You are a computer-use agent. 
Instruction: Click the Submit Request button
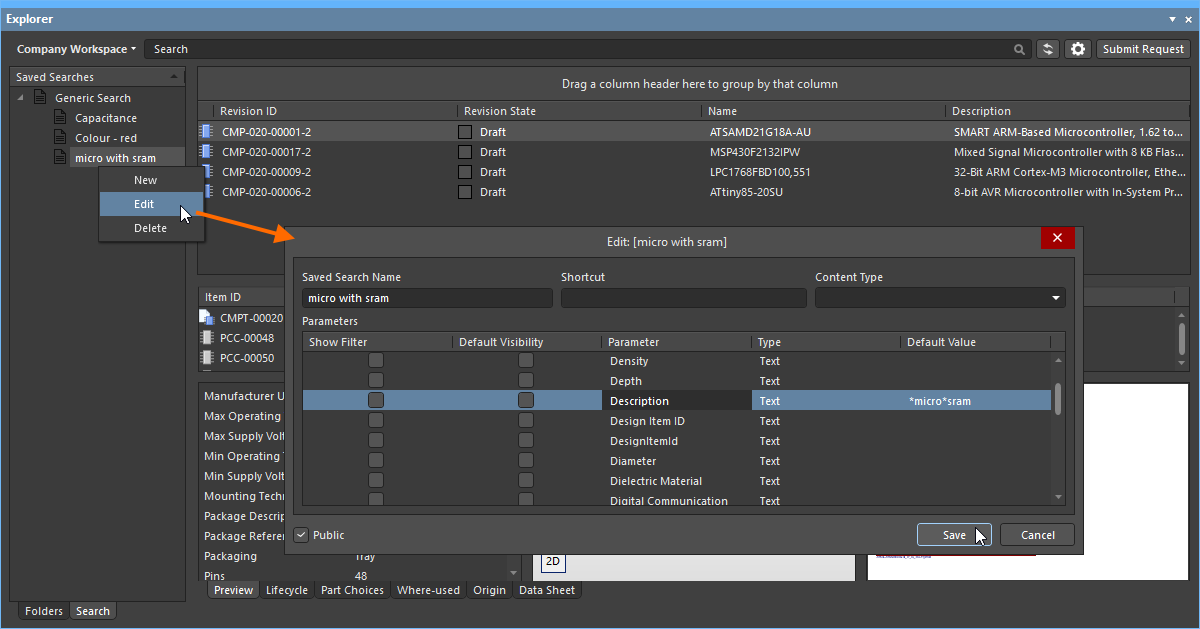click(x=1143, y=49)
